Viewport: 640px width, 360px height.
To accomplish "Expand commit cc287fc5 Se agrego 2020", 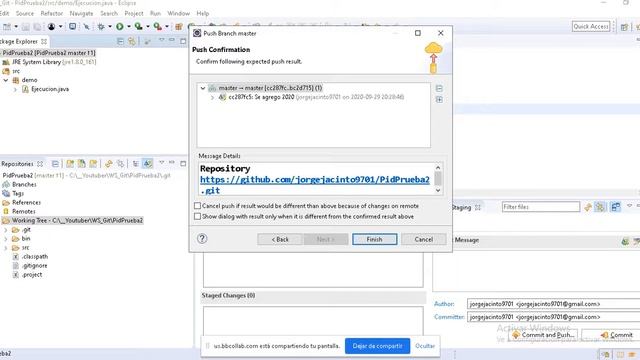I will (212, 97).
